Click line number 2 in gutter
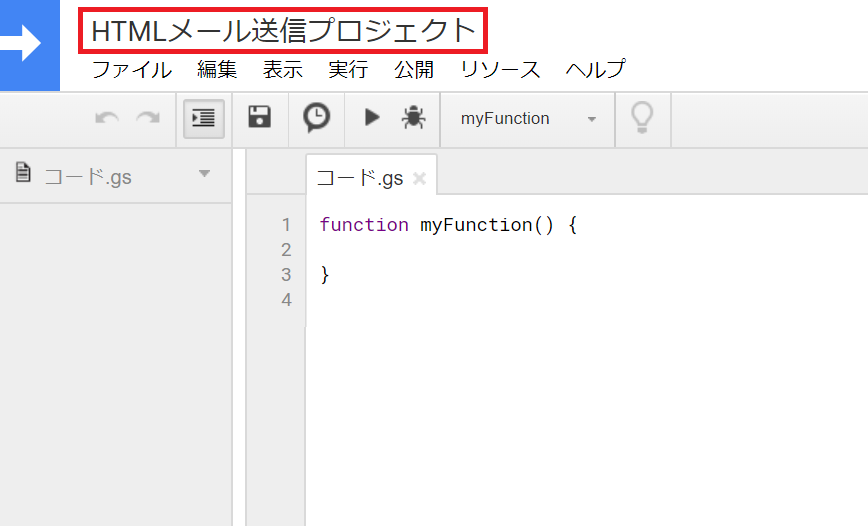Image resolution: width=868 pixels, height=526 pixels. click(x=286, y=250)
